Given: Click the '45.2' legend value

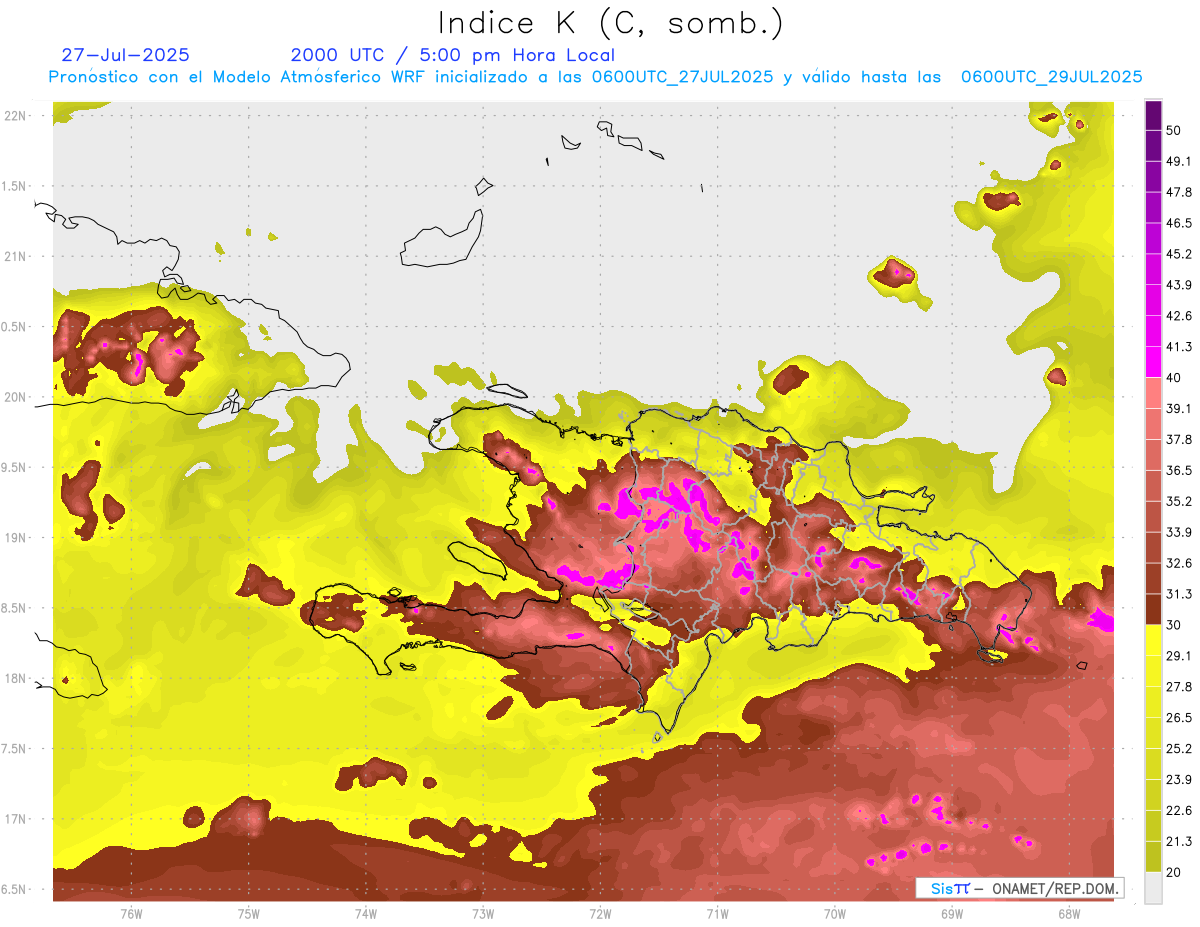Looking at the screenshot, I should [x=1179, y=255].
